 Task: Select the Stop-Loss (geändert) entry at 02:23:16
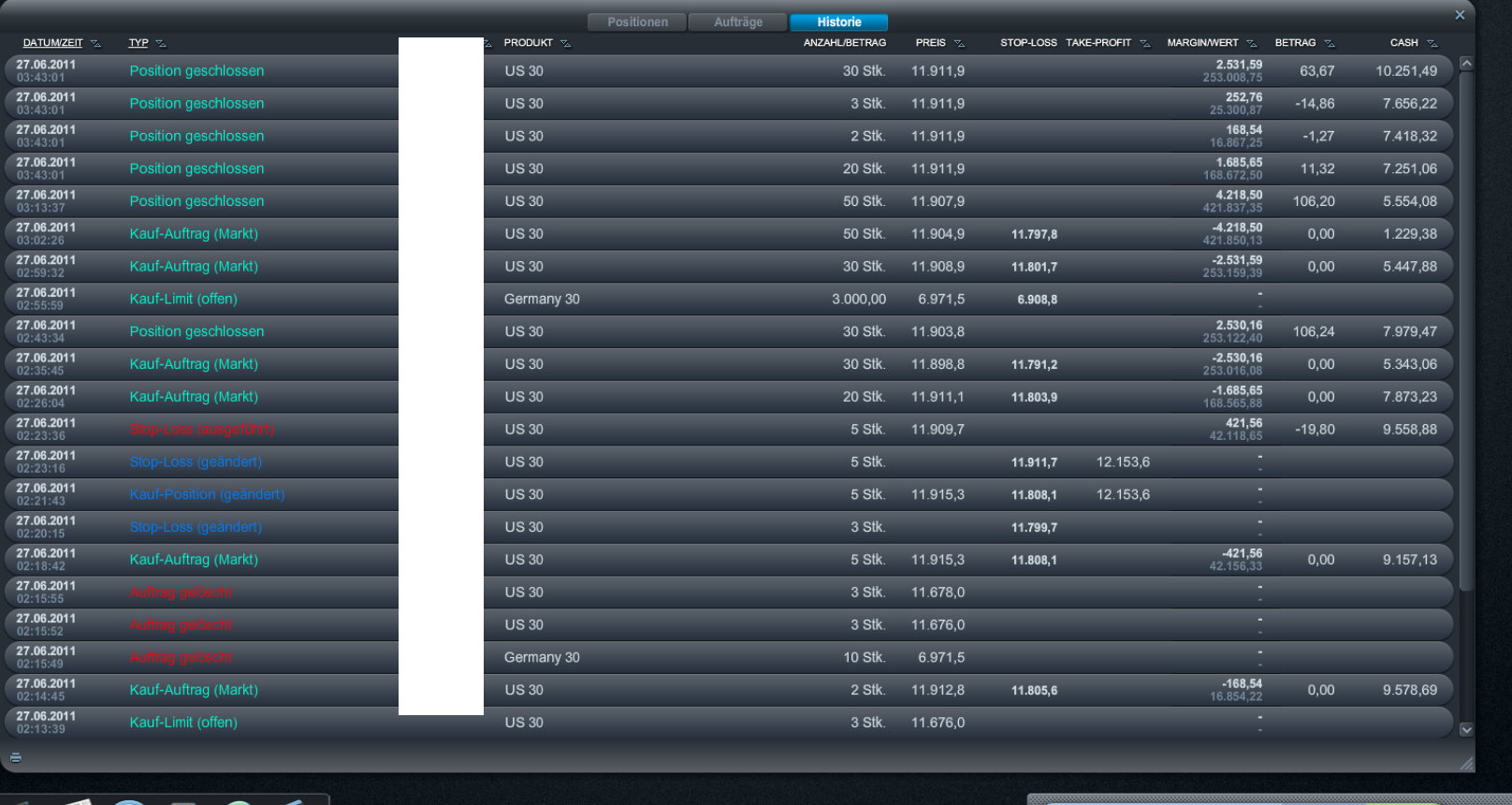pyautogui.click(x=728, y=462)
